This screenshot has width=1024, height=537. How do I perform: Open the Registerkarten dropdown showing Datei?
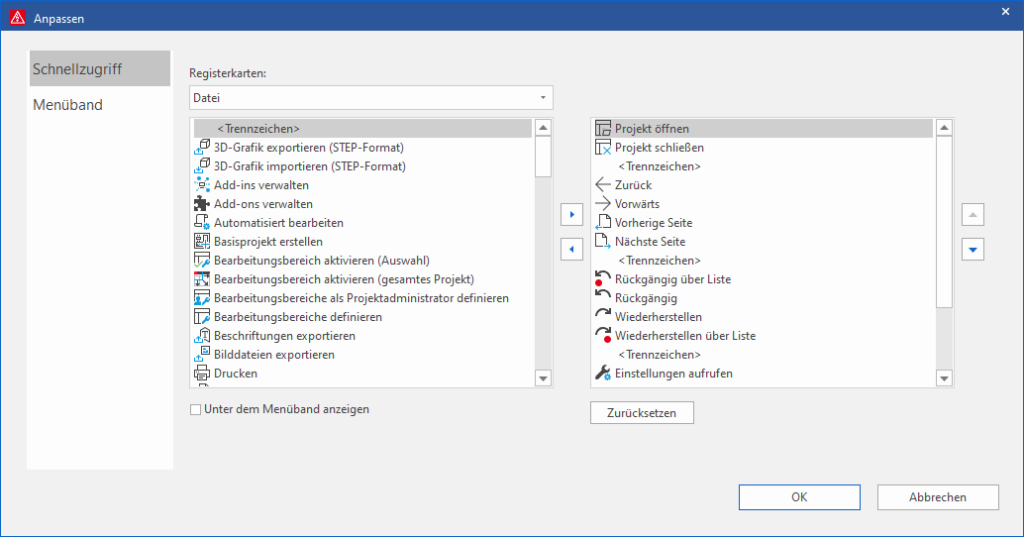(x=371, y=97)
